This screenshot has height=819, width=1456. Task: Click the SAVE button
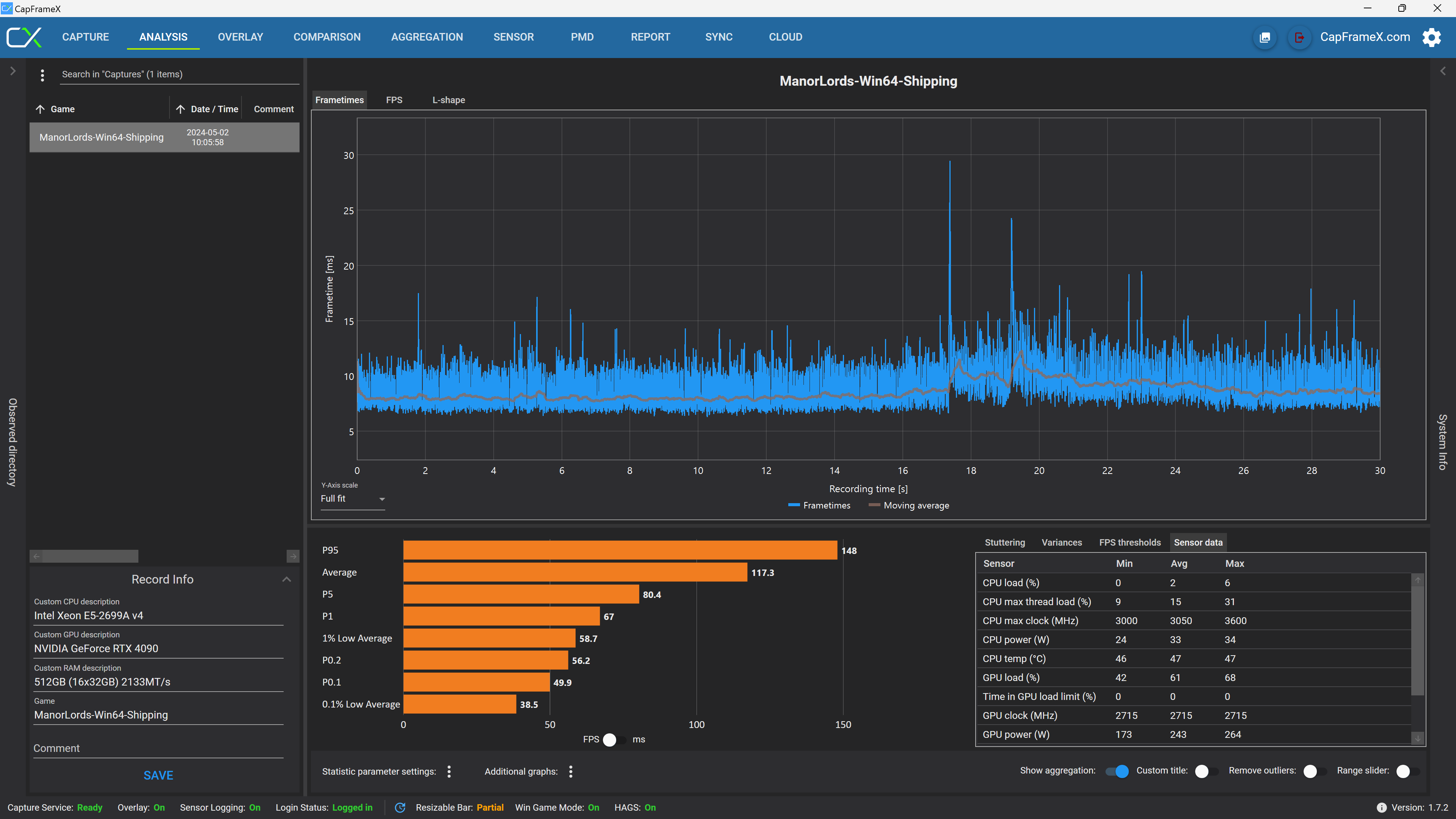pyautogui.click(x=158, y=775)
